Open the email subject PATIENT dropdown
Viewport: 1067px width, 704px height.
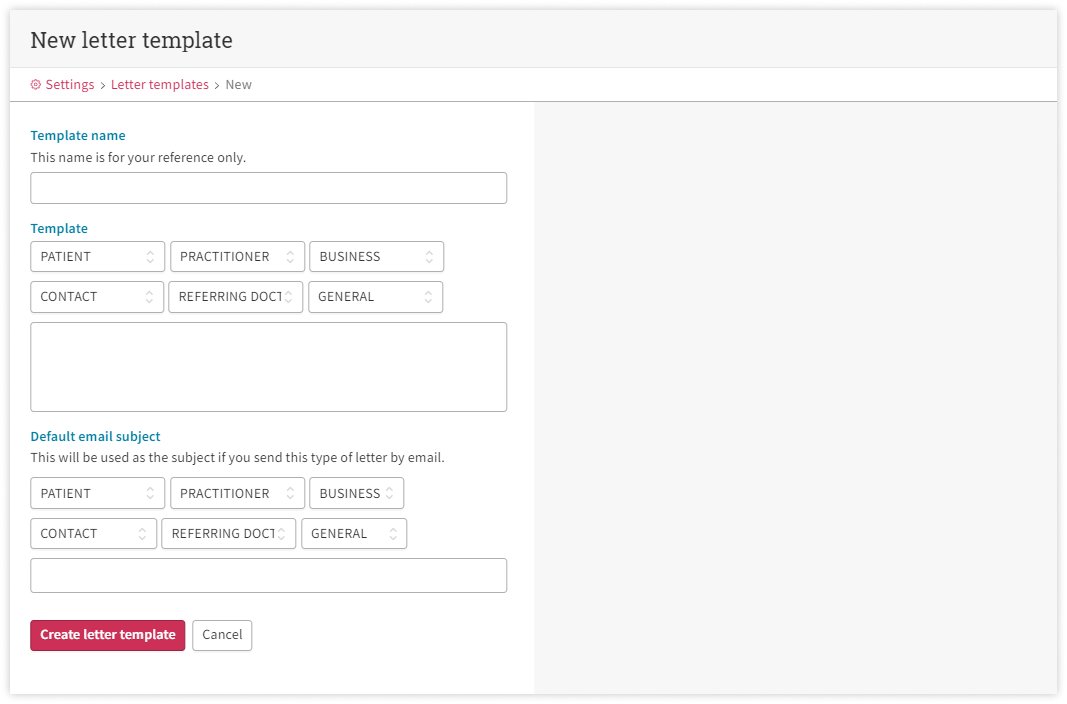tap(97, 494)
